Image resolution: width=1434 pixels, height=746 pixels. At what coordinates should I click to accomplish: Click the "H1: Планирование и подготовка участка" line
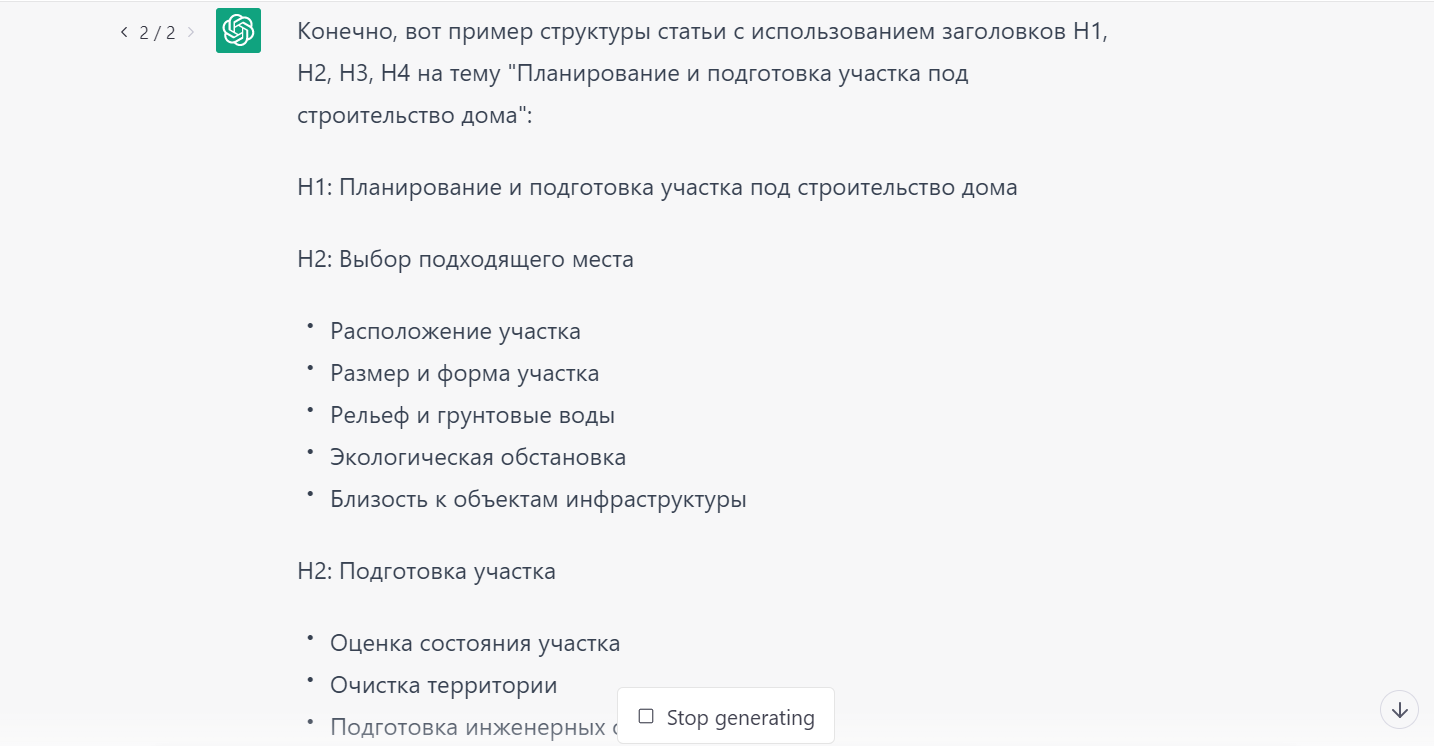(x=657, y=187)
